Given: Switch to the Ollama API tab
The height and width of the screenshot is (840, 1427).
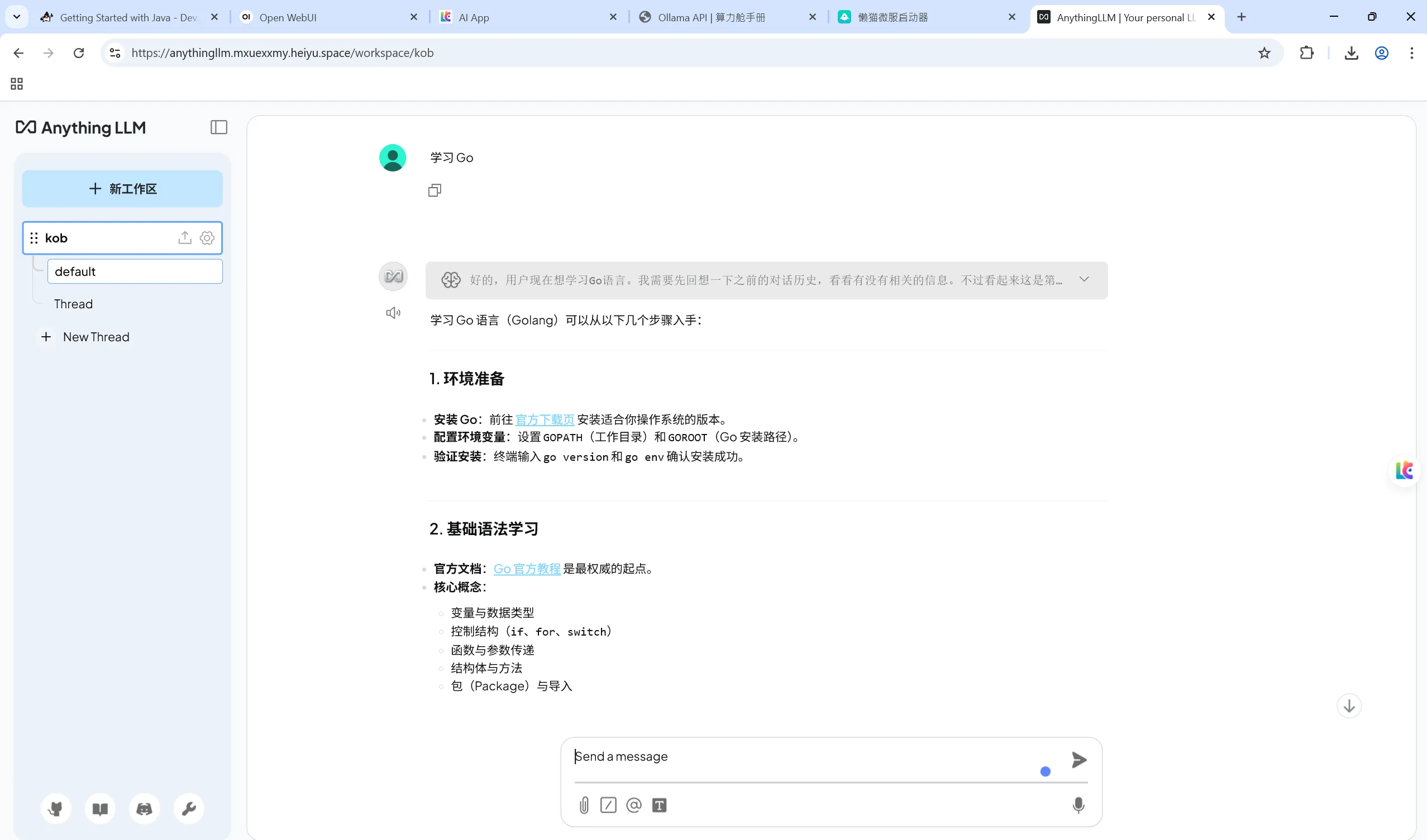Looking at the screenshot, I should click(x=727, y=17).
